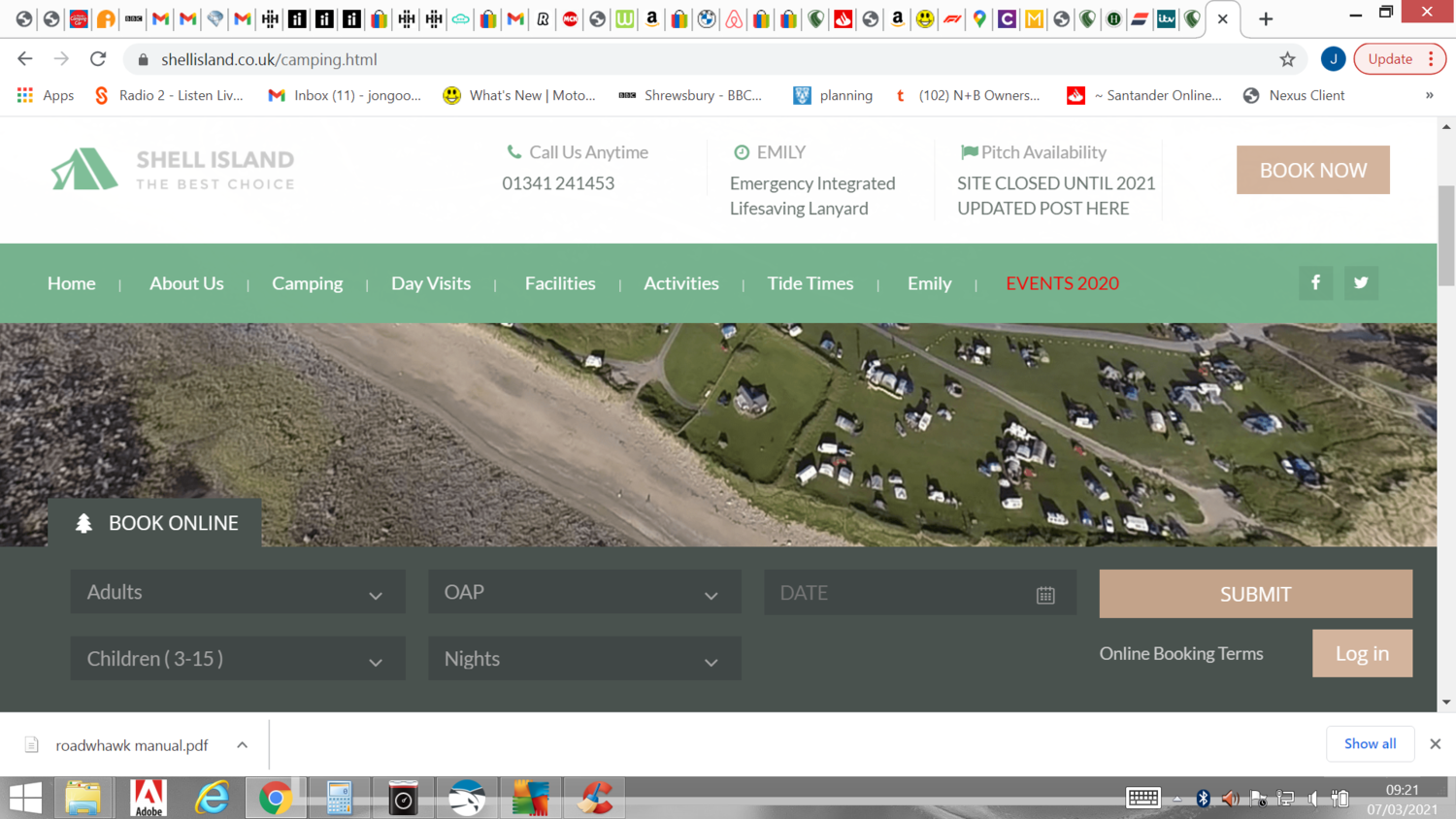The image size is (1456, 819).
Task: Reload the page
Action: [x=98, y=59]
